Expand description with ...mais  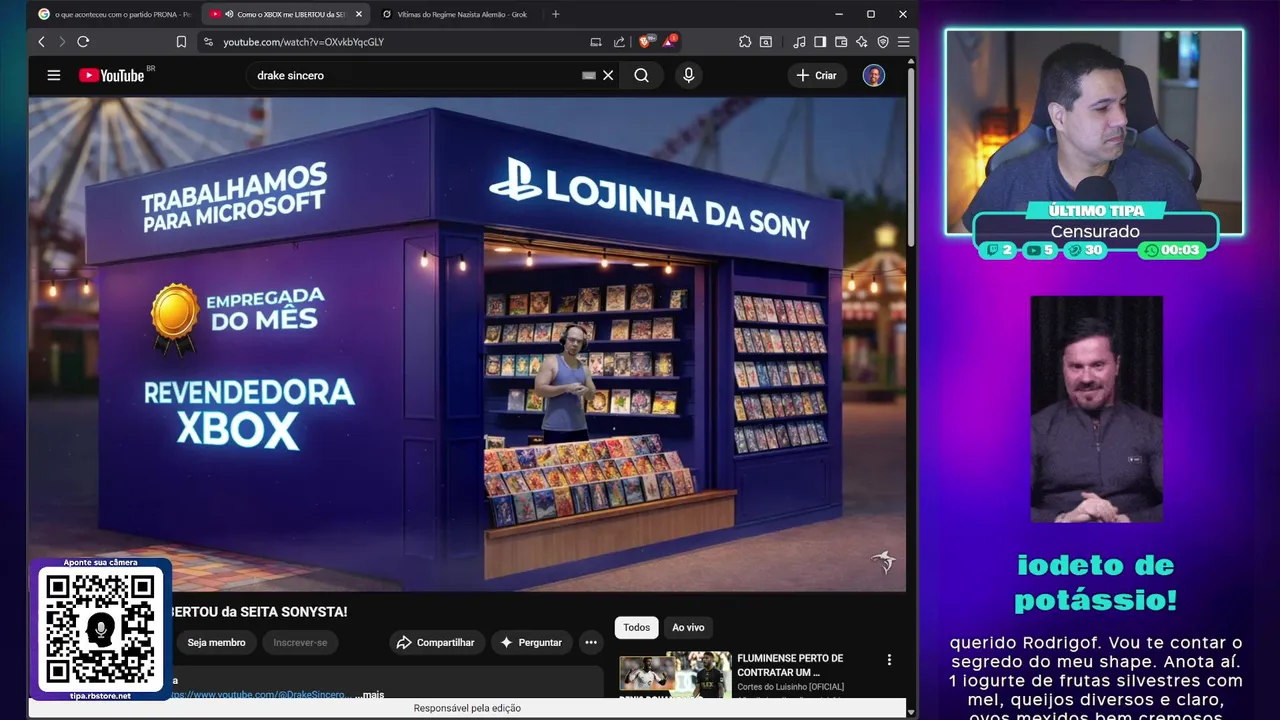click(369, 694)
